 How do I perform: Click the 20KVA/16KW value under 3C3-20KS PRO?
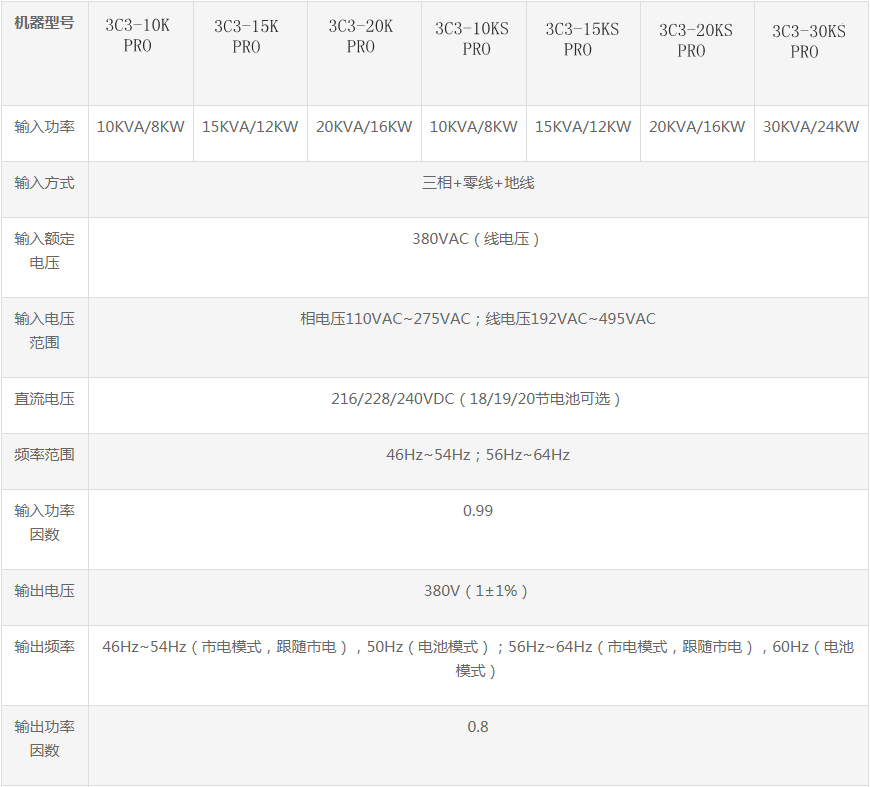tap(697, 127)
